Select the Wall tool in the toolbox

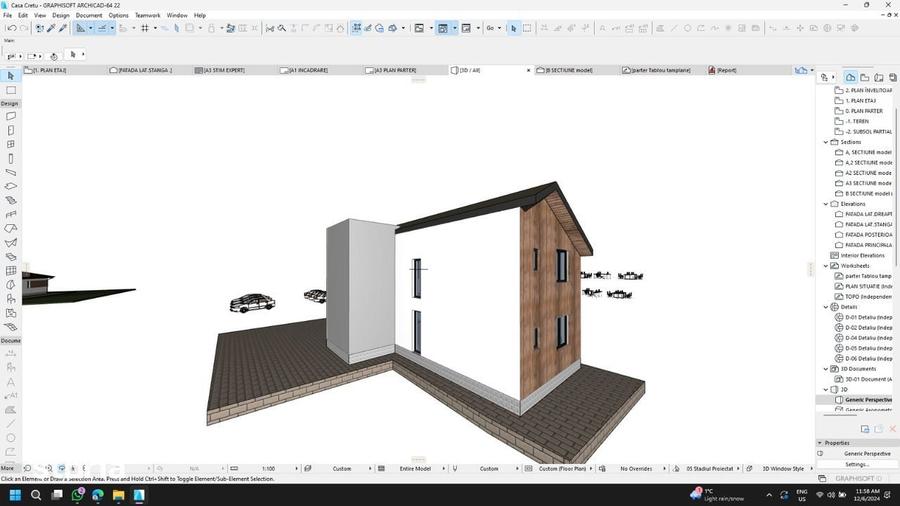point(11,116)
